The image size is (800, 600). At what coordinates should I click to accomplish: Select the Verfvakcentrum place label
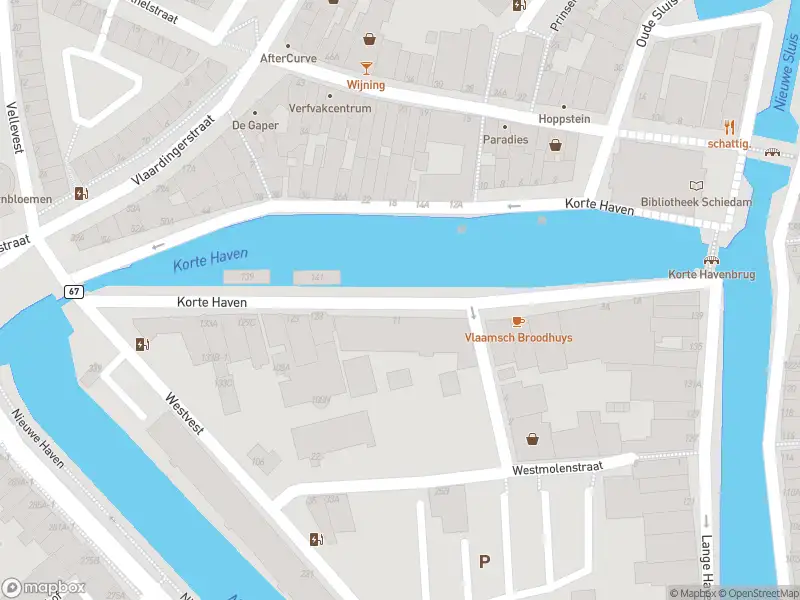point(330,108)
